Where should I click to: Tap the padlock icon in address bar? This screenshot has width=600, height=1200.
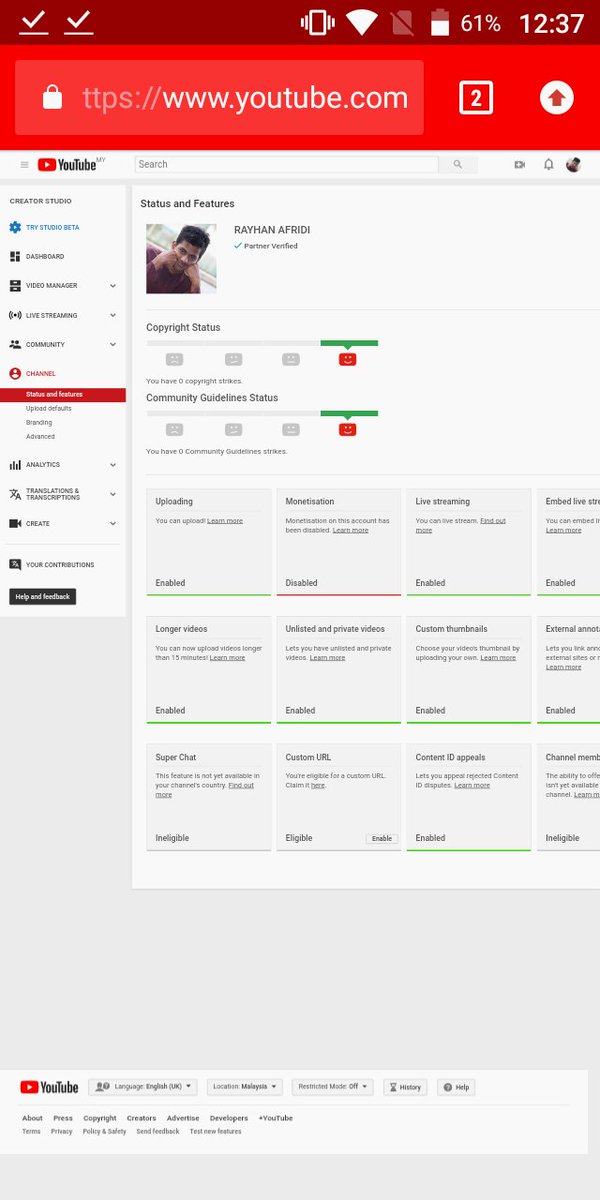coord(53,98)
